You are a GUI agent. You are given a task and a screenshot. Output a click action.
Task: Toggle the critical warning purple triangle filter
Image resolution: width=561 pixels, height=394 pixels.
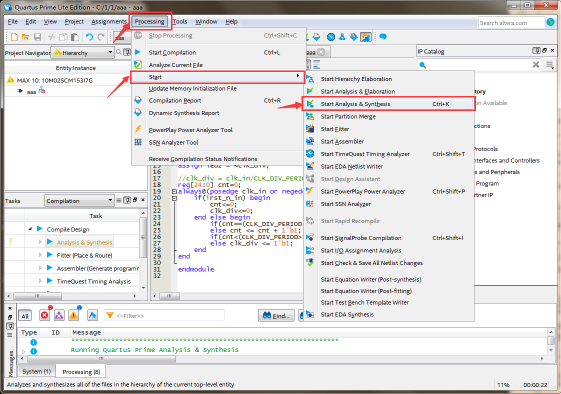pyautogui.click(x=59, y=315)
